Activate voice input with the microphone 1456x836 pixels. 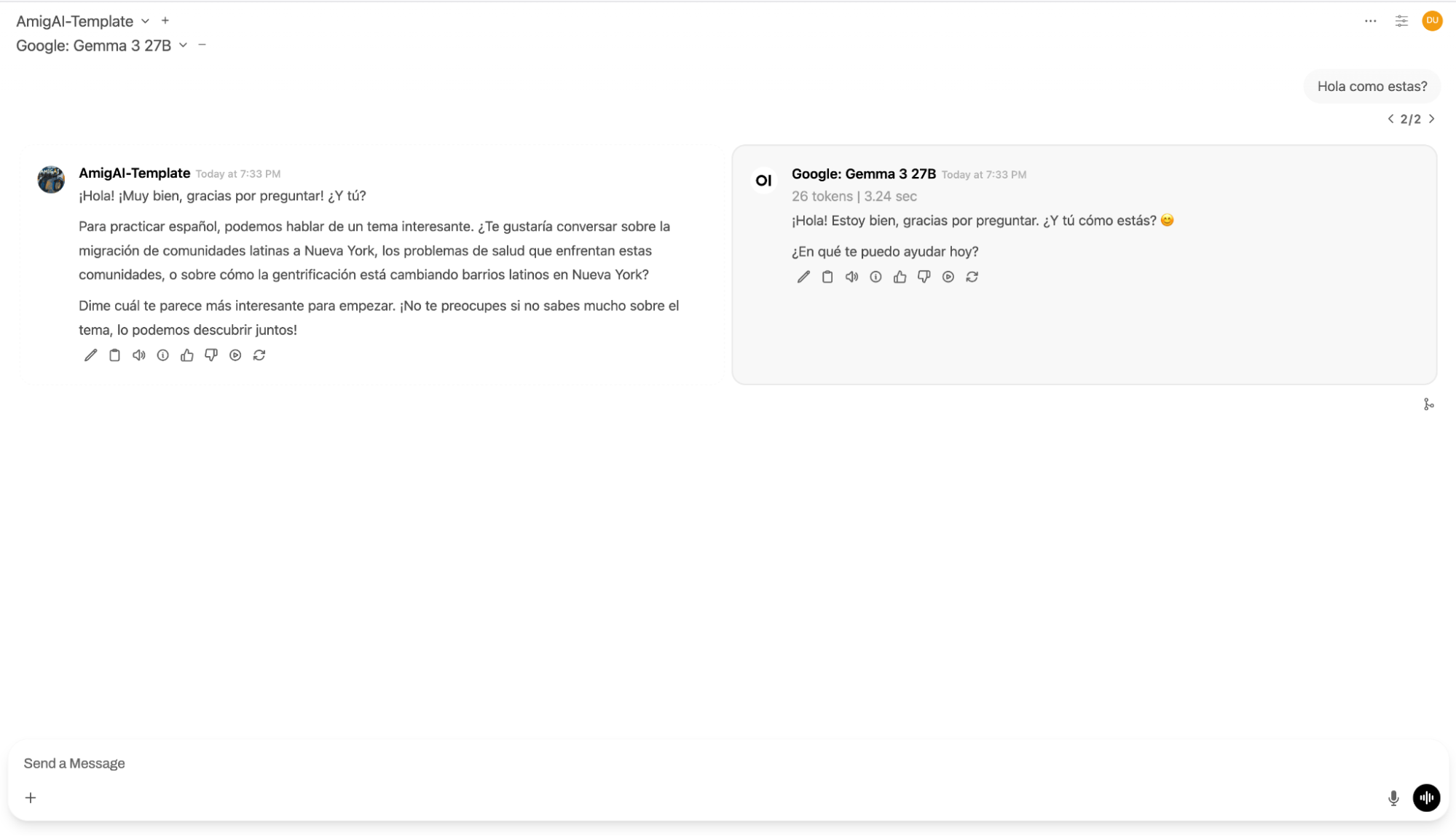pyautogui.click(x=1393, y=797)
